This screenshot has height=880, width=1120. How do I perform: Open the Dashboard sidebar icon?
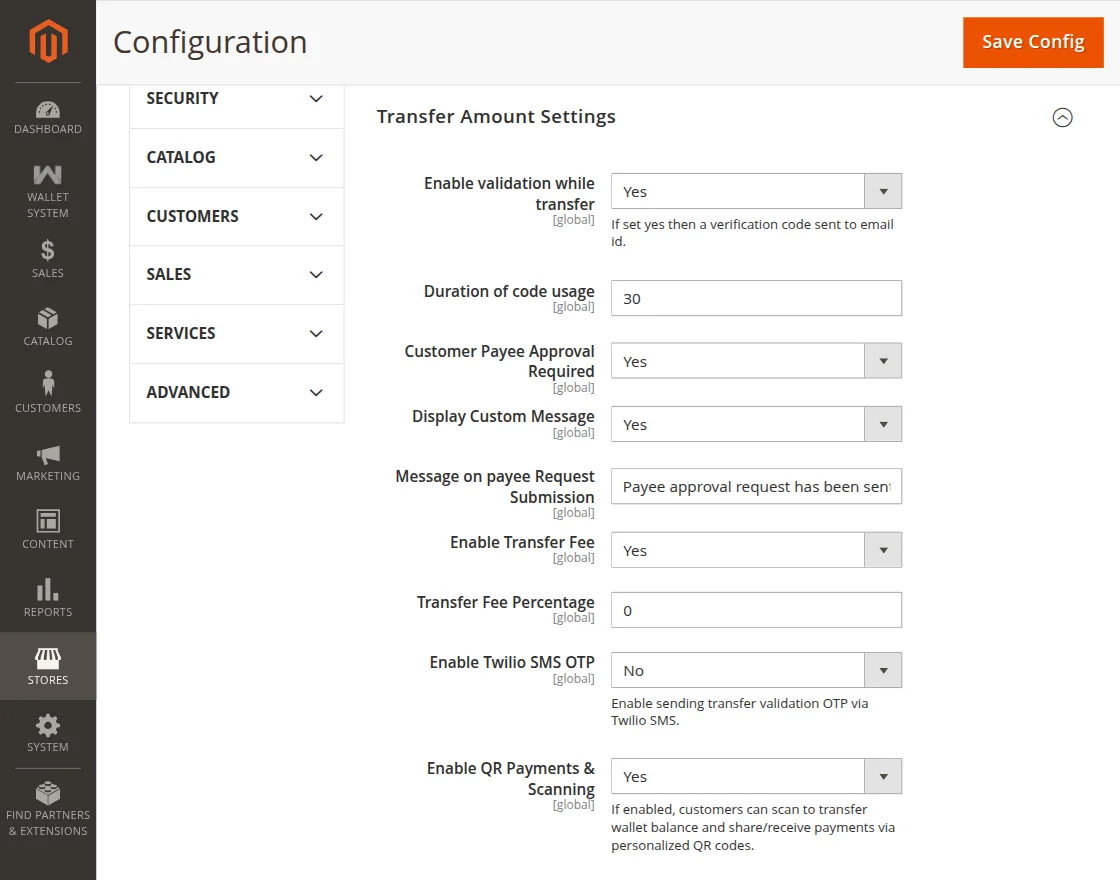pyautogui.click(x=48, y=109)
